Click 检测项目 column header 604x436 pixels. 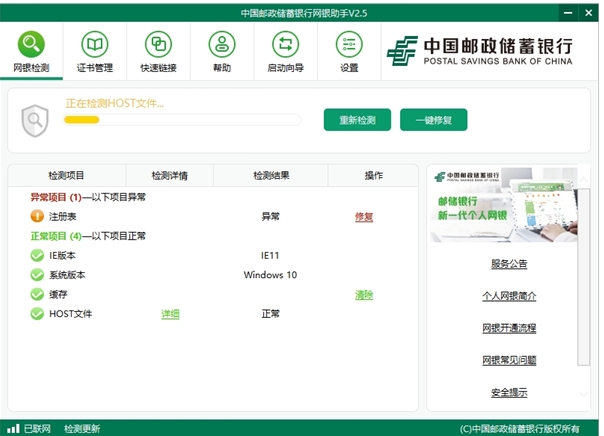point(66,176)
